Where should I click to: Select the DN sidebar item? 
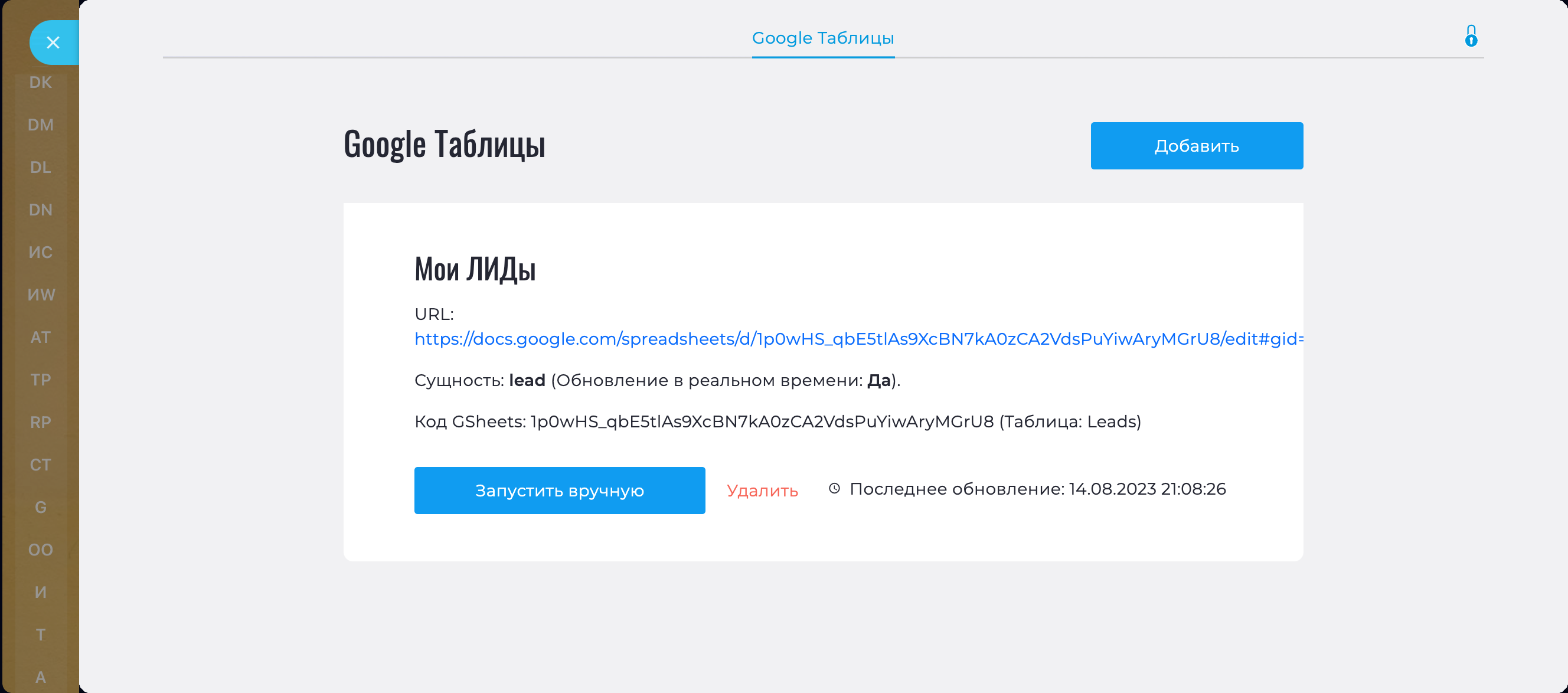(41, 210)
